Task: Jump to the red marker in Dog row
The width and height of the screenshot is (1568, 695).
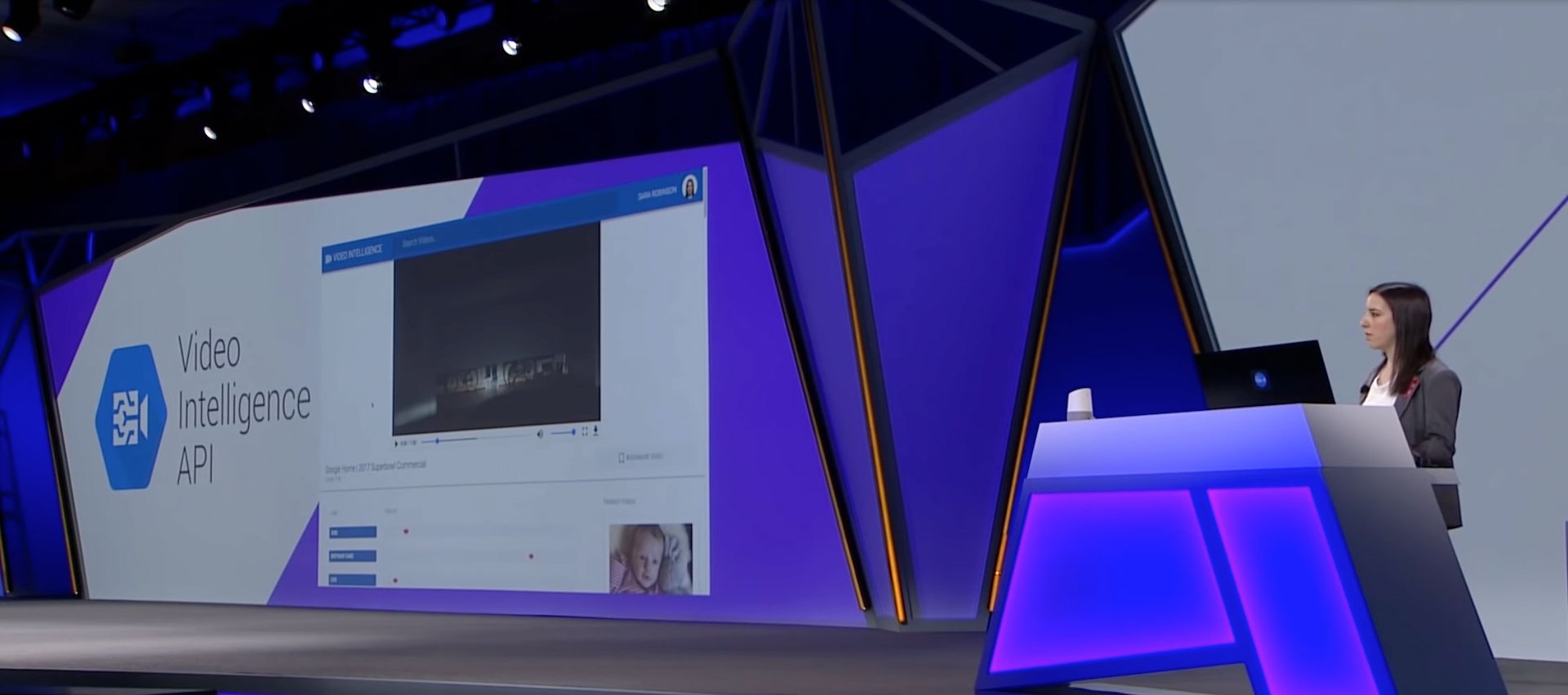Action: 406,532
